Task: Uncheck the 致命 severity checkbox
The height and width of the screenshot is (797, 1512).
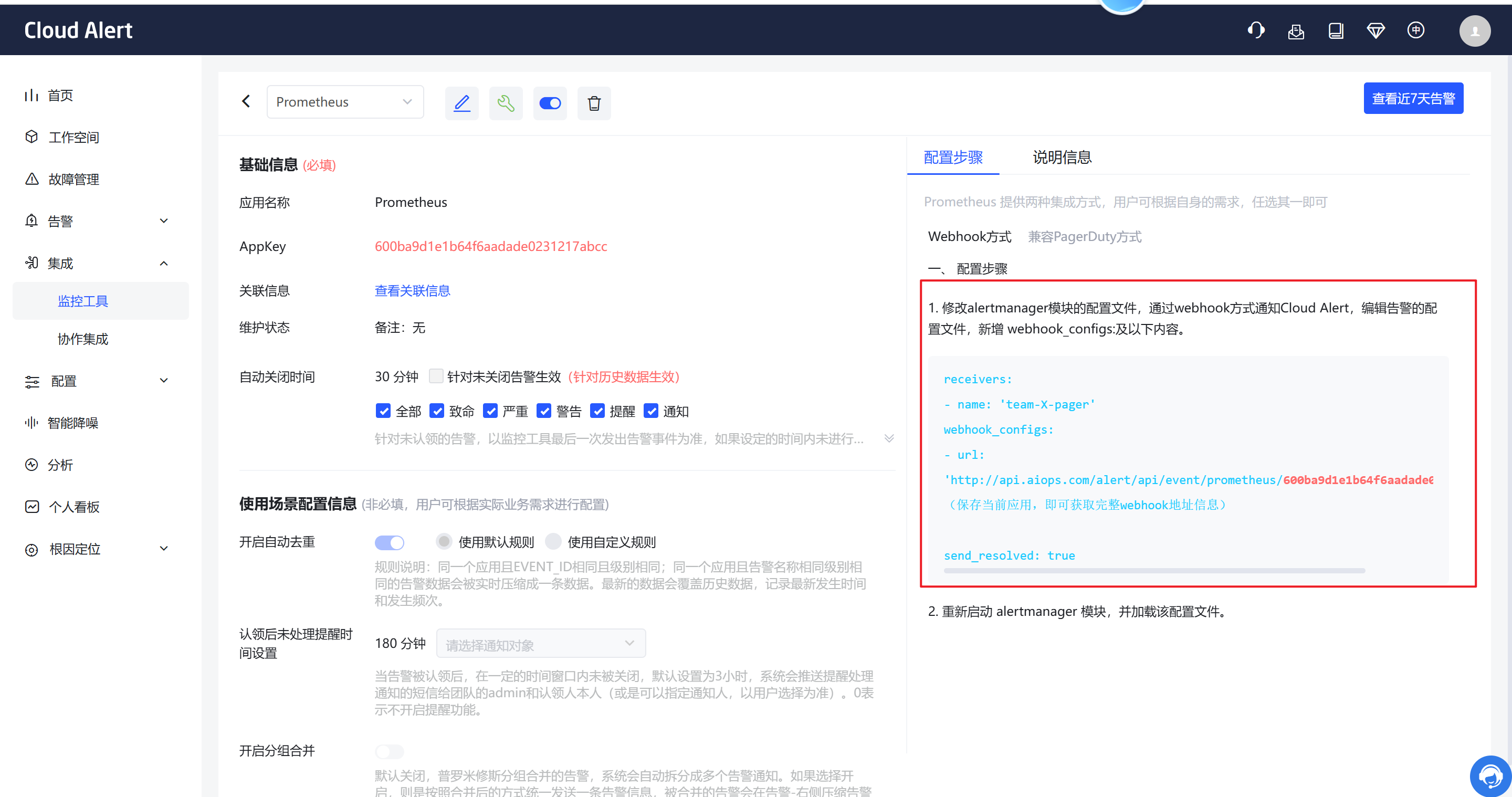Action: [436, 411]
